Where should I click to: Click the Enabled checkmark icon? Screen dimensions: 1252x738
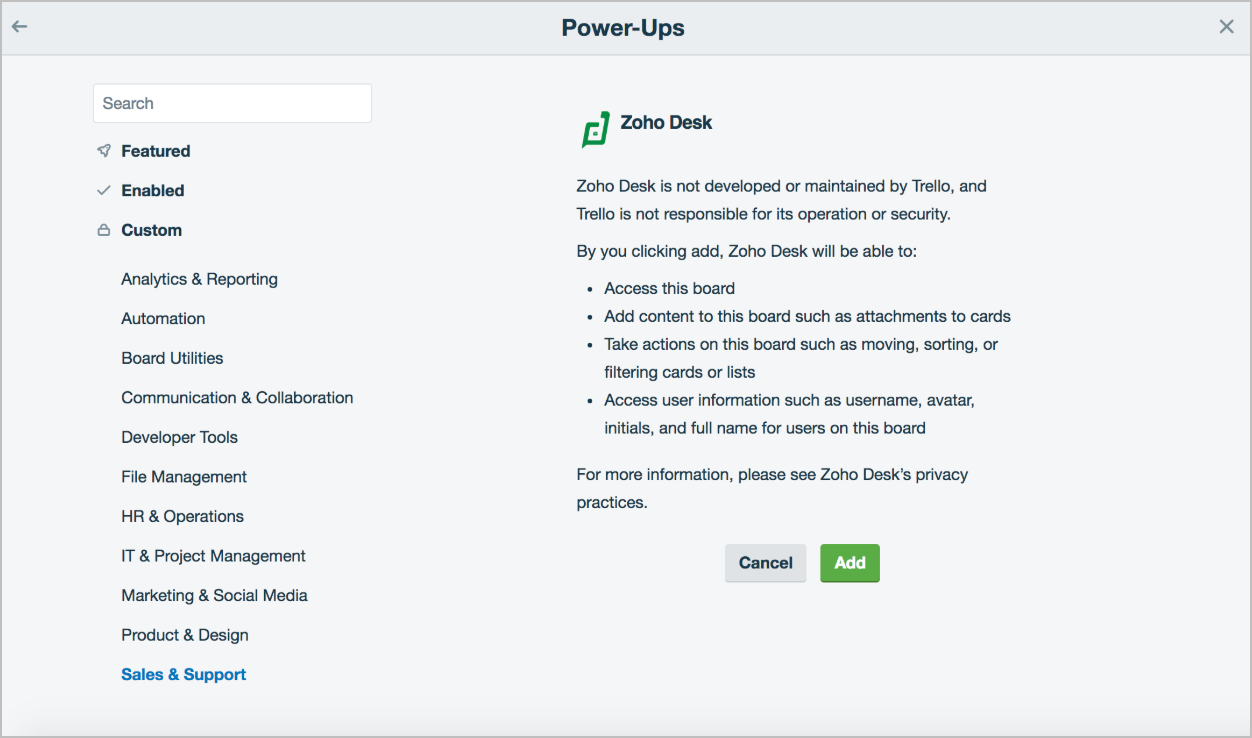(104, 190)
